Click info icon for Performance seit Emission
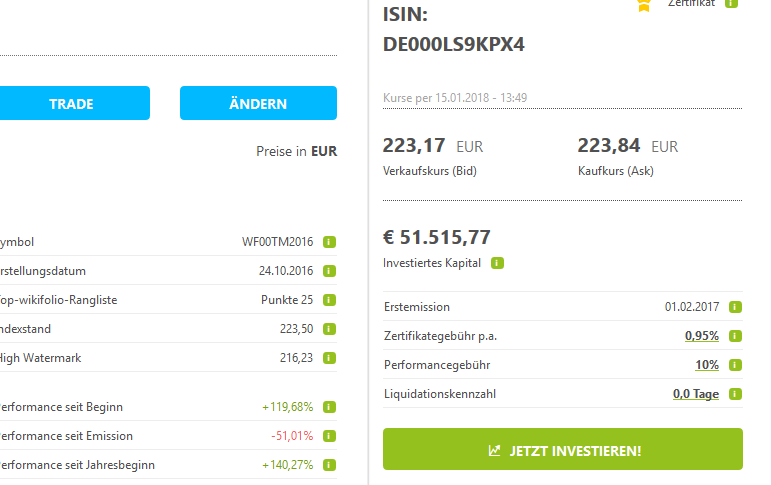Screen dimensions: 771x485 point(329,436)
